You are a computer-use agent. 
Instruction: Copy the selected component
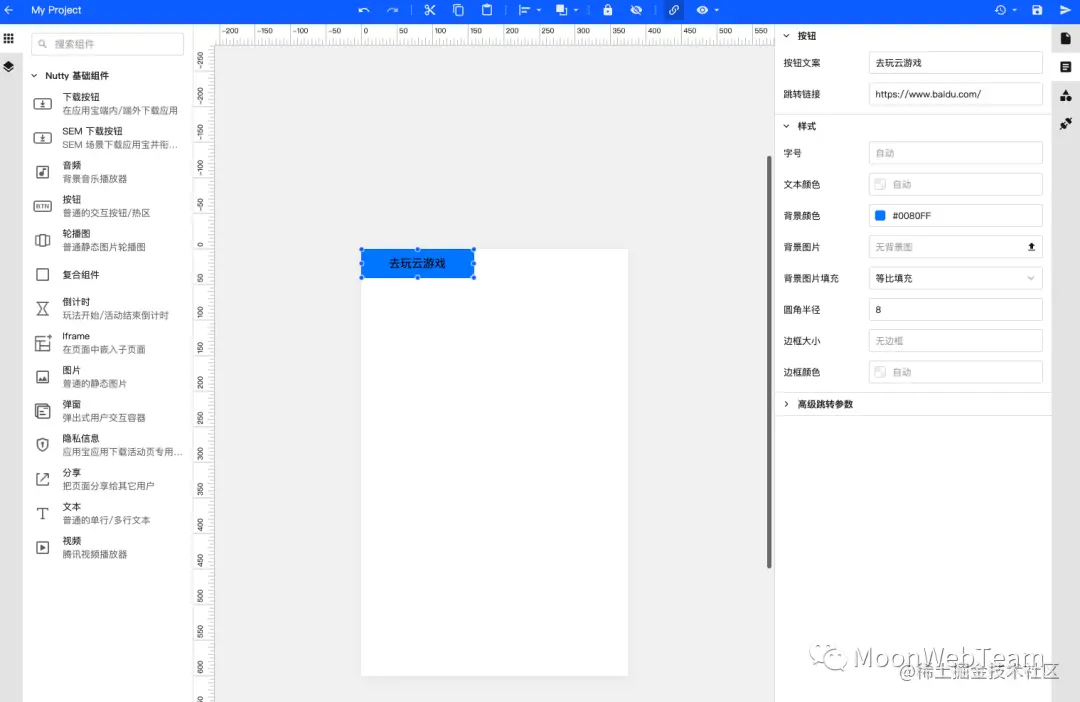click(458, 10)
